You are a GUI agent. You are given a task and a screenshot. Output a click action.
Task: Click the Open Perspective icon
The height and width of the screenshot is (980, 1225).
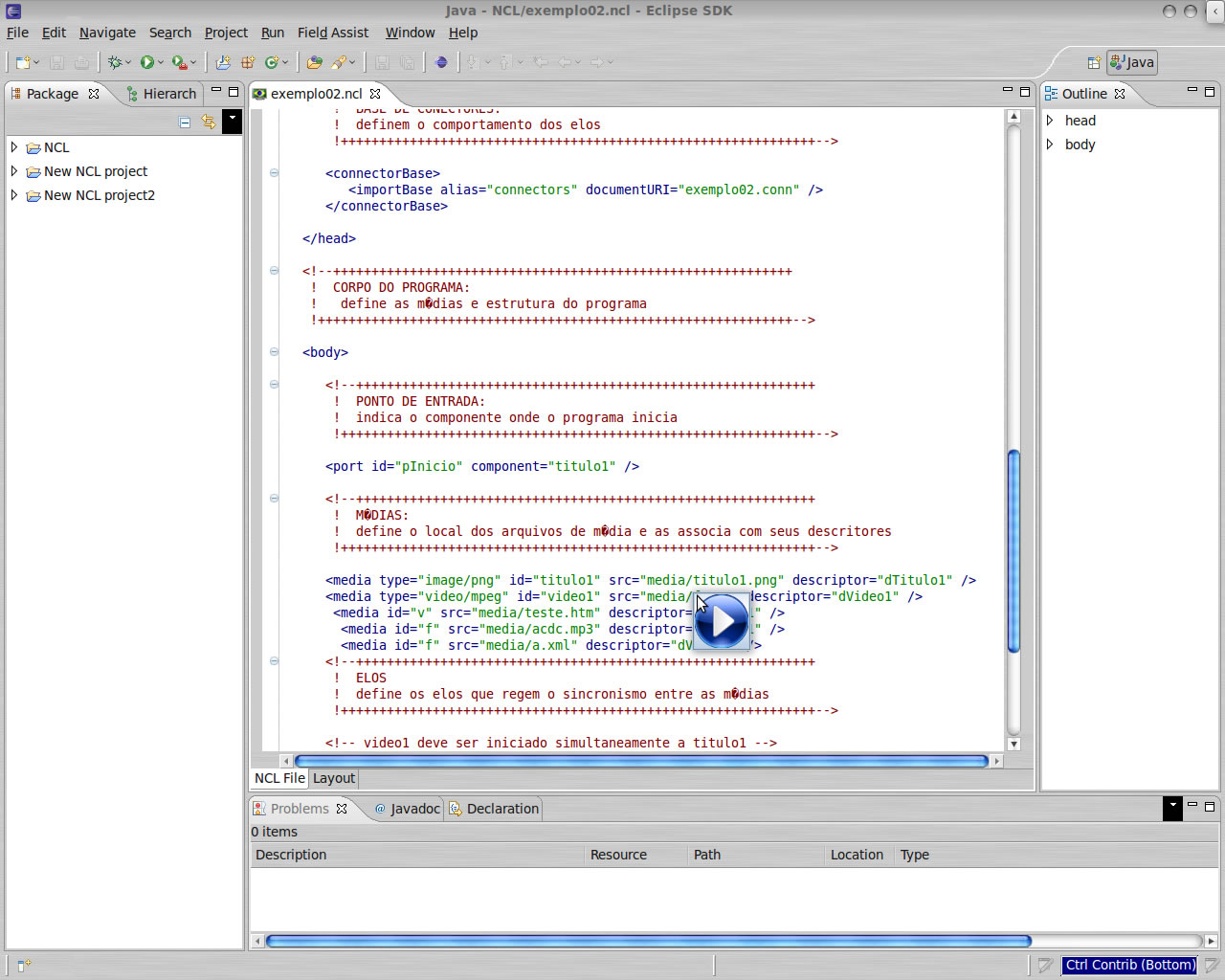coord(1094,62)
